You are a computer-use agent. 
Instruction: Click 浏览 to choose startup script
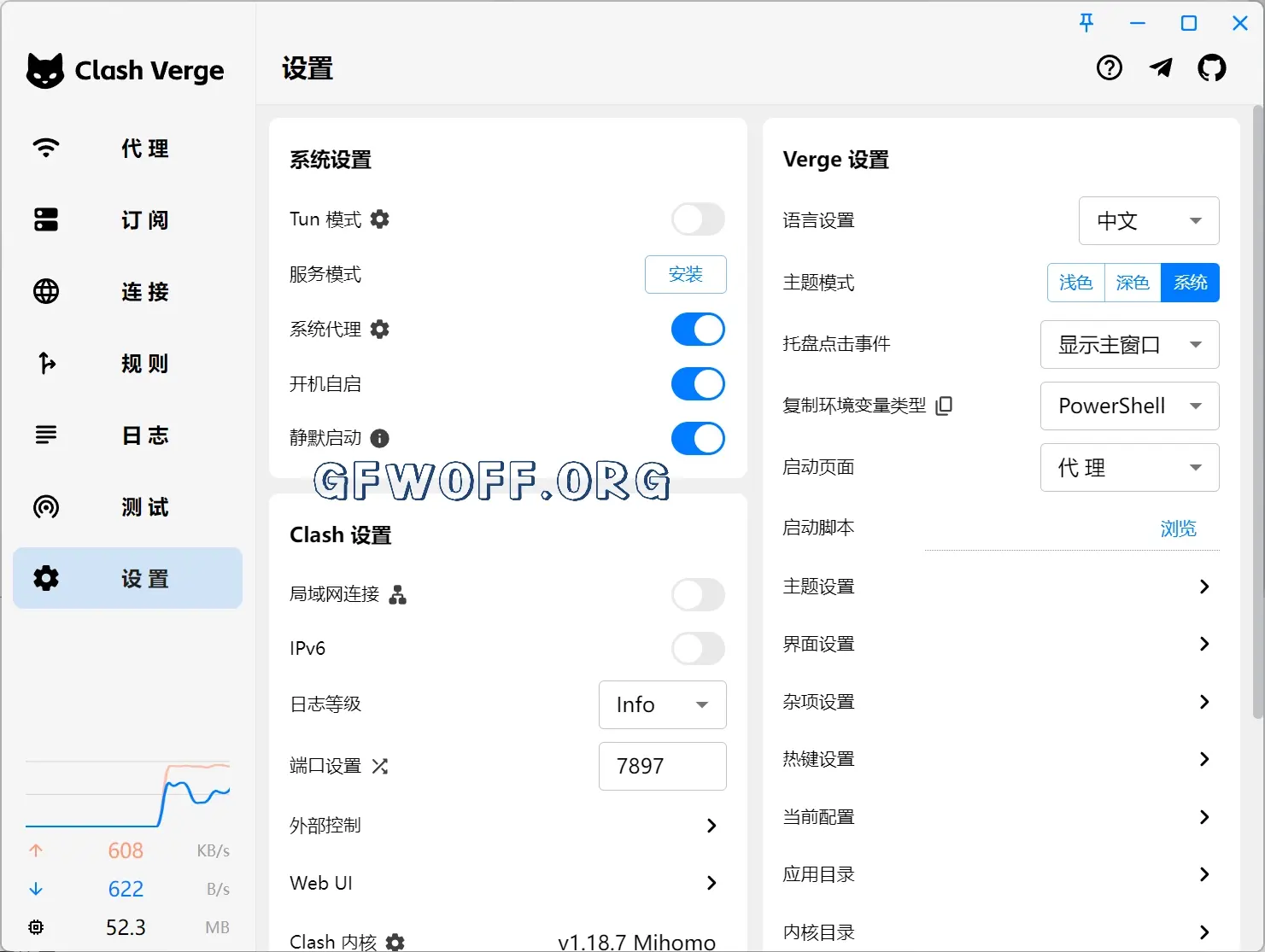pyautogui.click(x=1179, y=529)
